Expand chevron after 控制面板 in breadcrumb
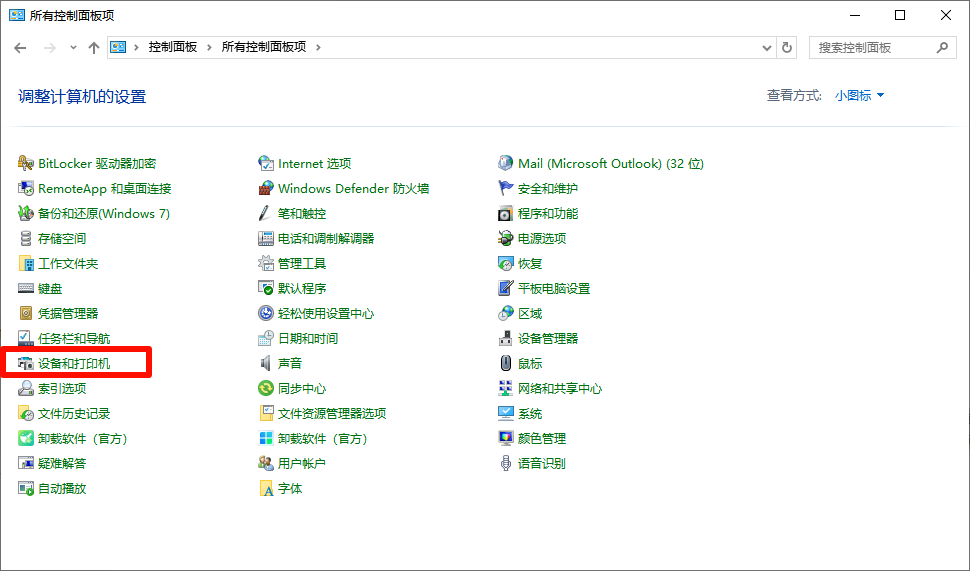Image resolution: width=970 pixels, height=571 pixels. 209,47
